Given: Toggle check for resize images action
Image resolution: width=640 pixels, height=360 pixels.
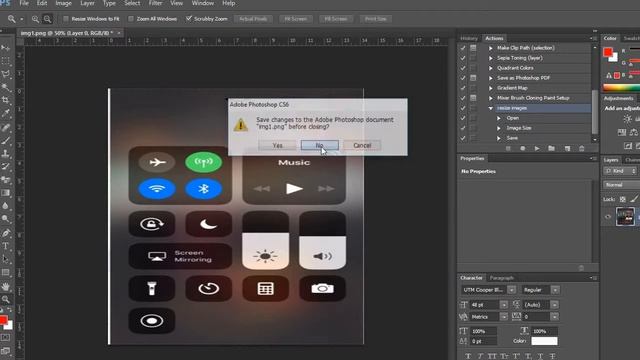Looking at the screenshot, I should coord(463,108).
